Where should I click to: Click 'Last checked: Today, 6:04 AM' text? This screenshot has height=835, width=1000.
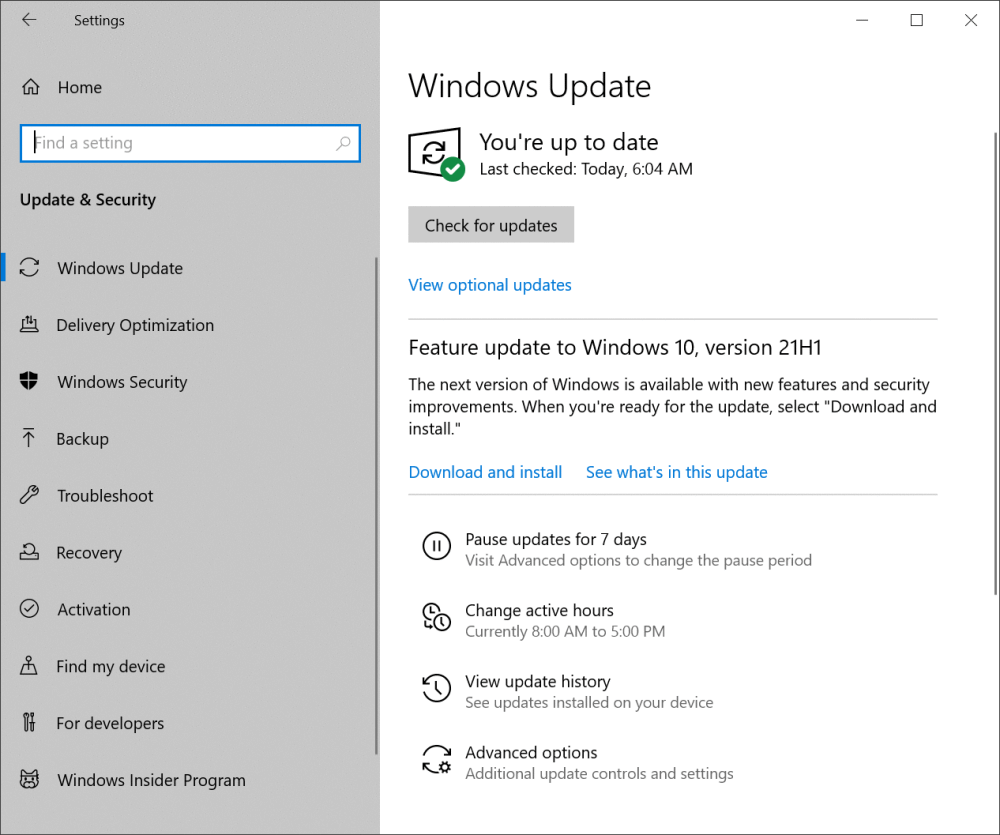coord(586,169)
